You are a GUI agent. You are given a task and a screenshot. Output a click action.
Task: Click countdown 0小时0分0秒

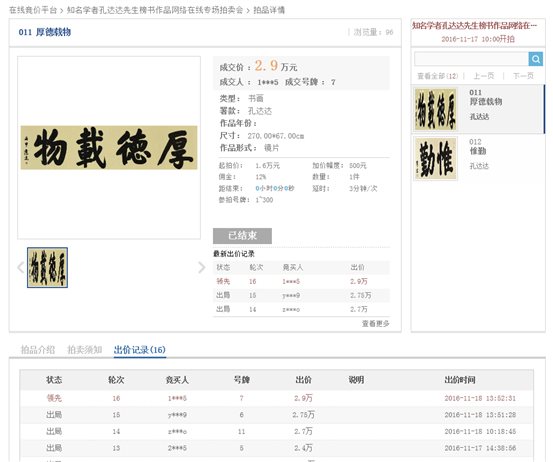(275, 188)
